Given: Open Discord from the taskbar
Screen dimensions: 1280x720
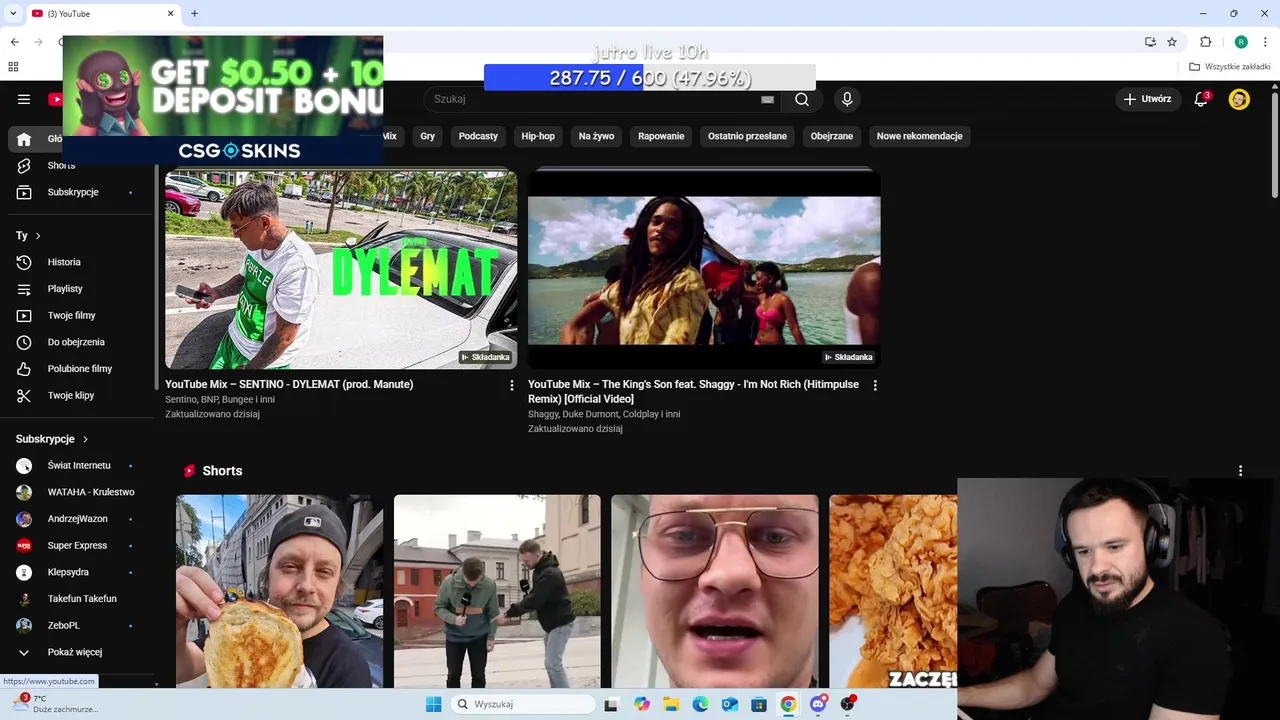Looking at the screenshot, I should tap(818, 704).
